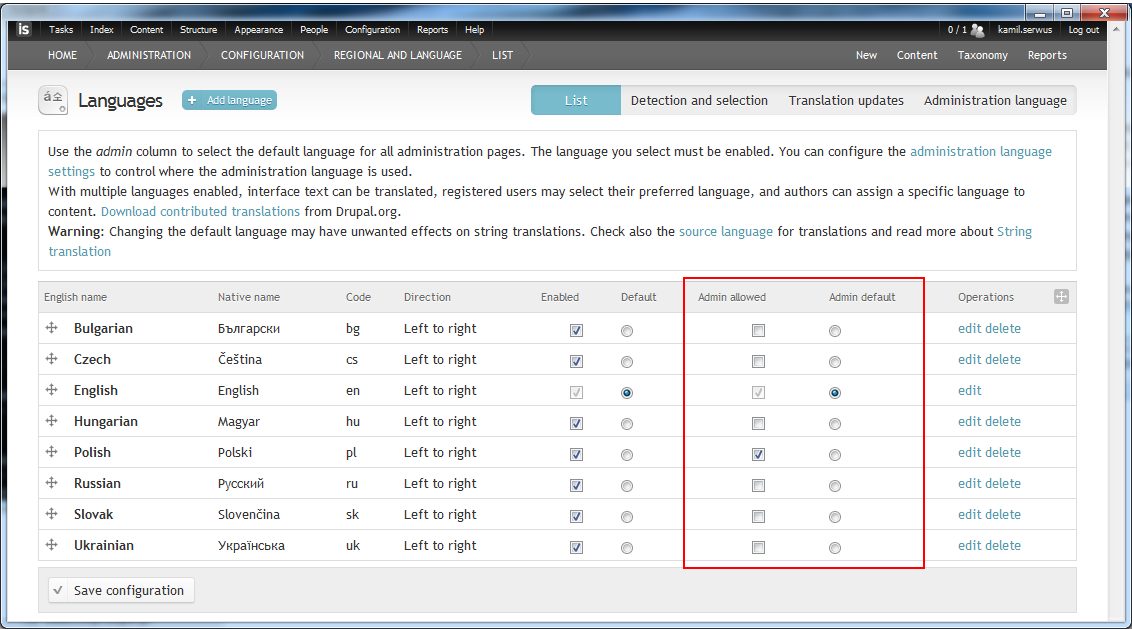Log out of the site
This screenshot has height=630, width=1132.
tap(1084, 30)
